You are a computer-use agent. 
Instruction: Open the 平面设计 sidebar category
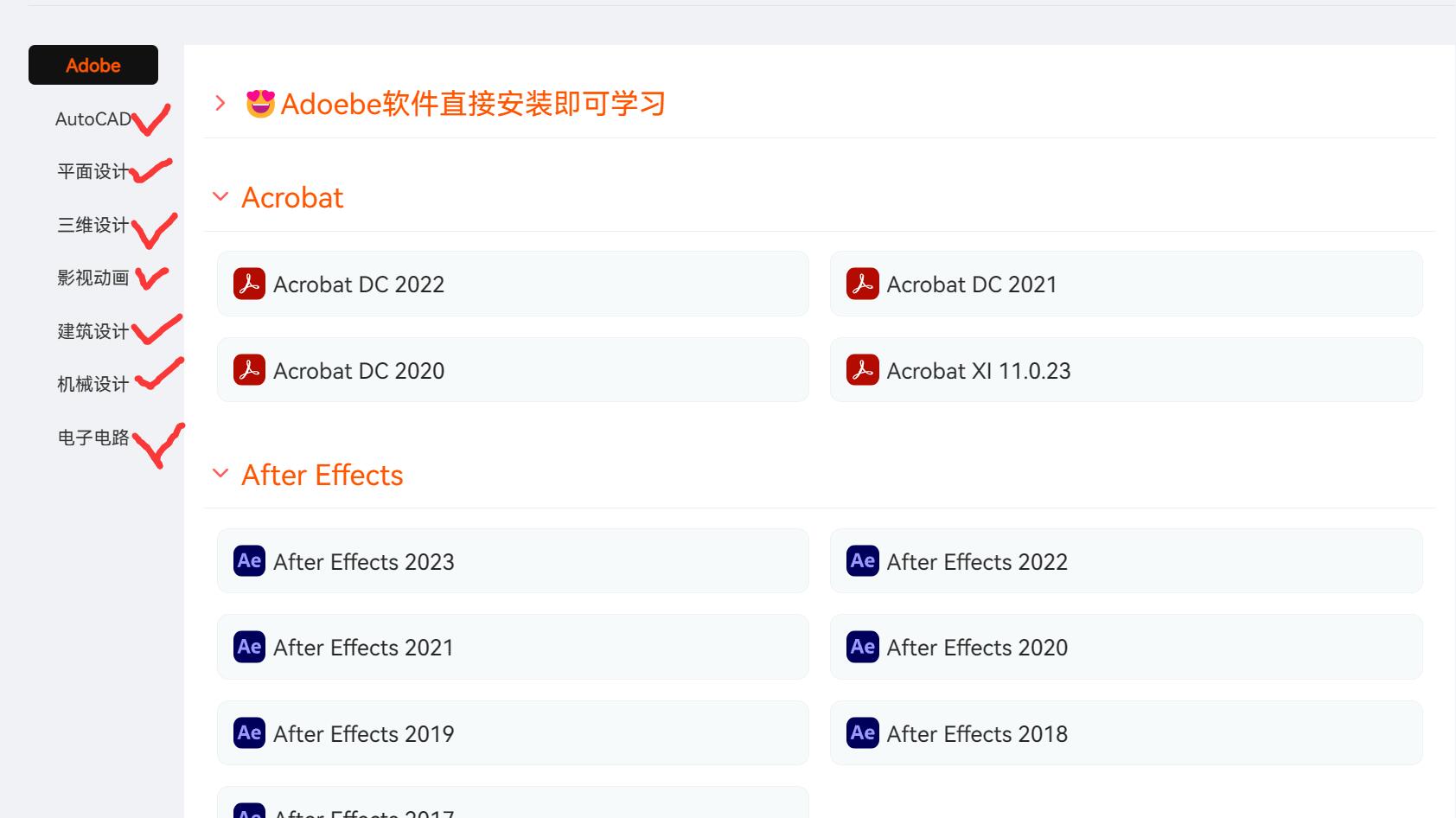tap(93, 172)
